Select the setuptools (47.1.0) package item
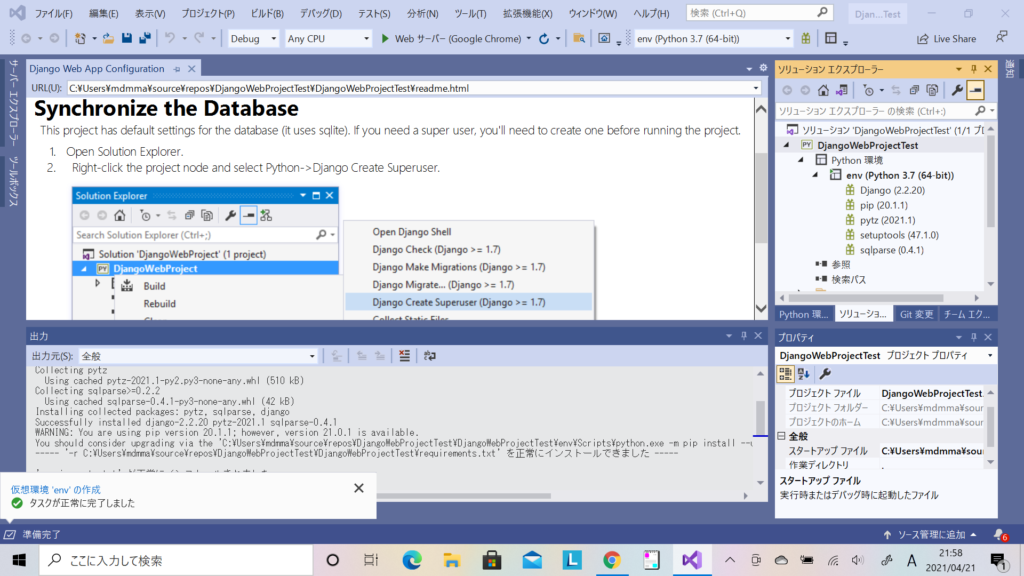This screenshot has width=1024, height=576. [899, 235]
